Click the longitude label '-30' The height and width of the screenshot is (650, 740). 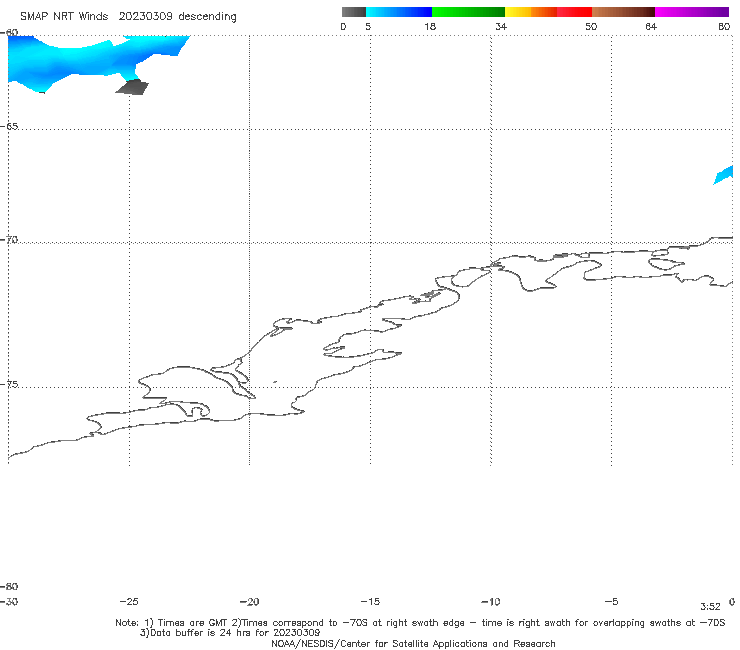9,601
